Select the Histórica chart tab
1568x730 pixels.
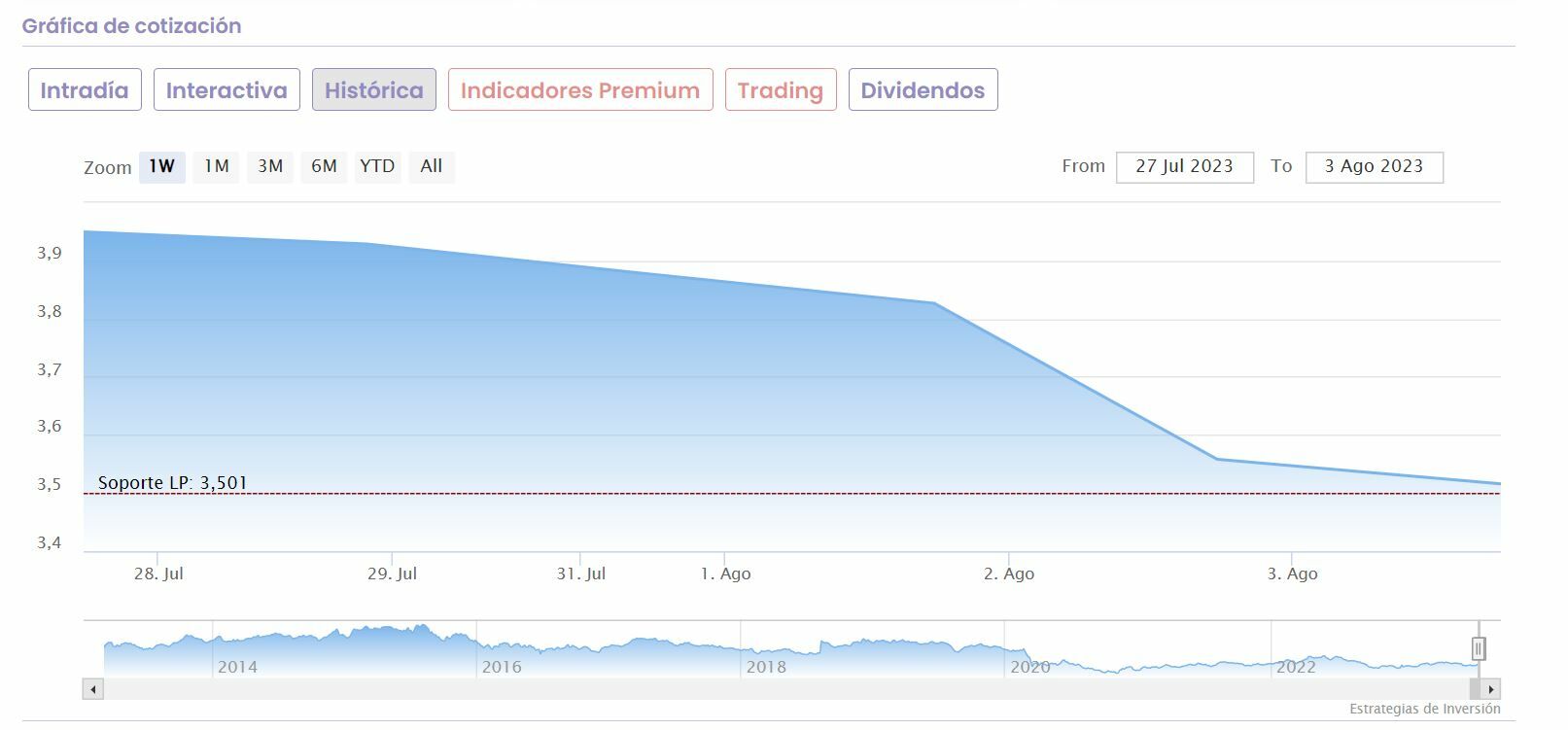click(374, 90)
